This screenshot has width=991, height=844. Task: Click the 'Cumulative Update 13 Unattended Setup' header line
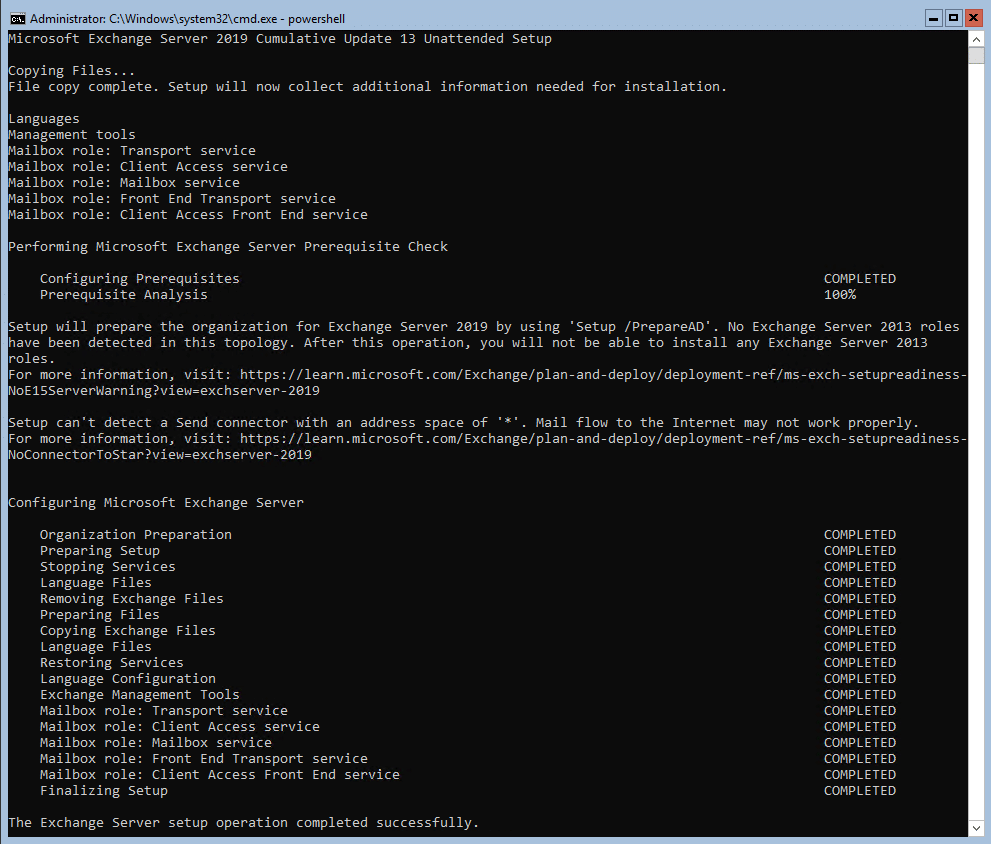pos(280,39)
